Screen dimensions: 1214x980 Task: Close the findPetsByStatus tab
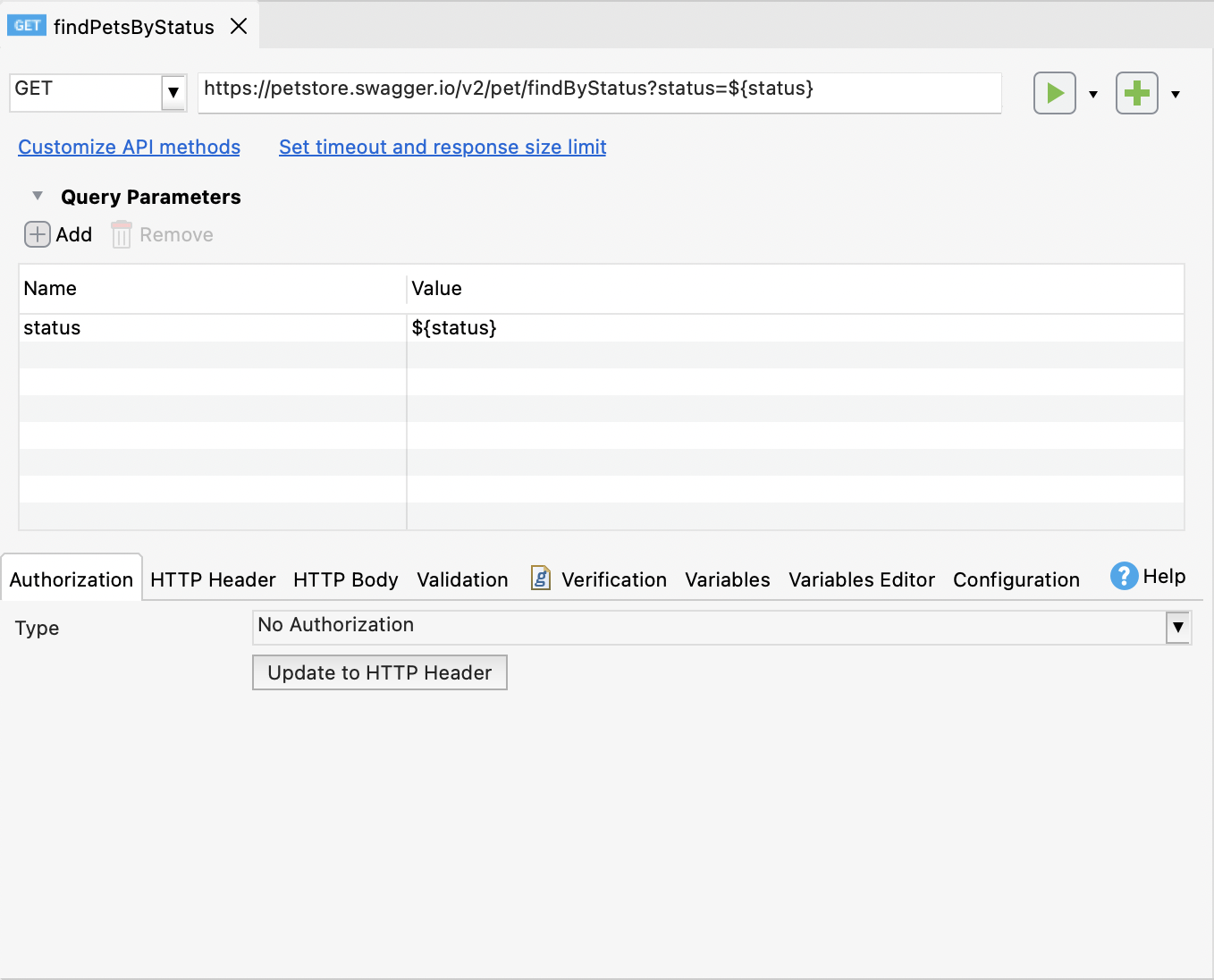239,26
